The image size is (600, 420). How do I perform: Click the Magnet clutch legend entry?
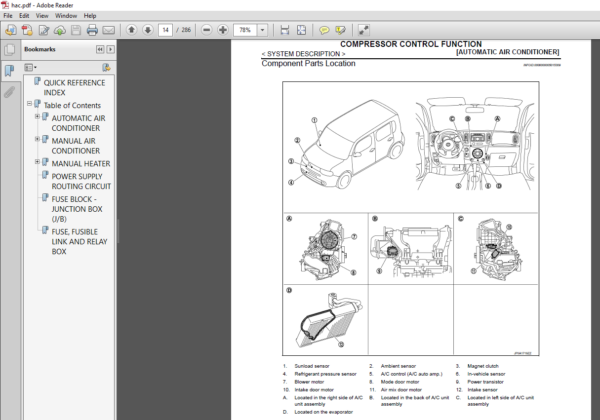(x=483, y=366)
